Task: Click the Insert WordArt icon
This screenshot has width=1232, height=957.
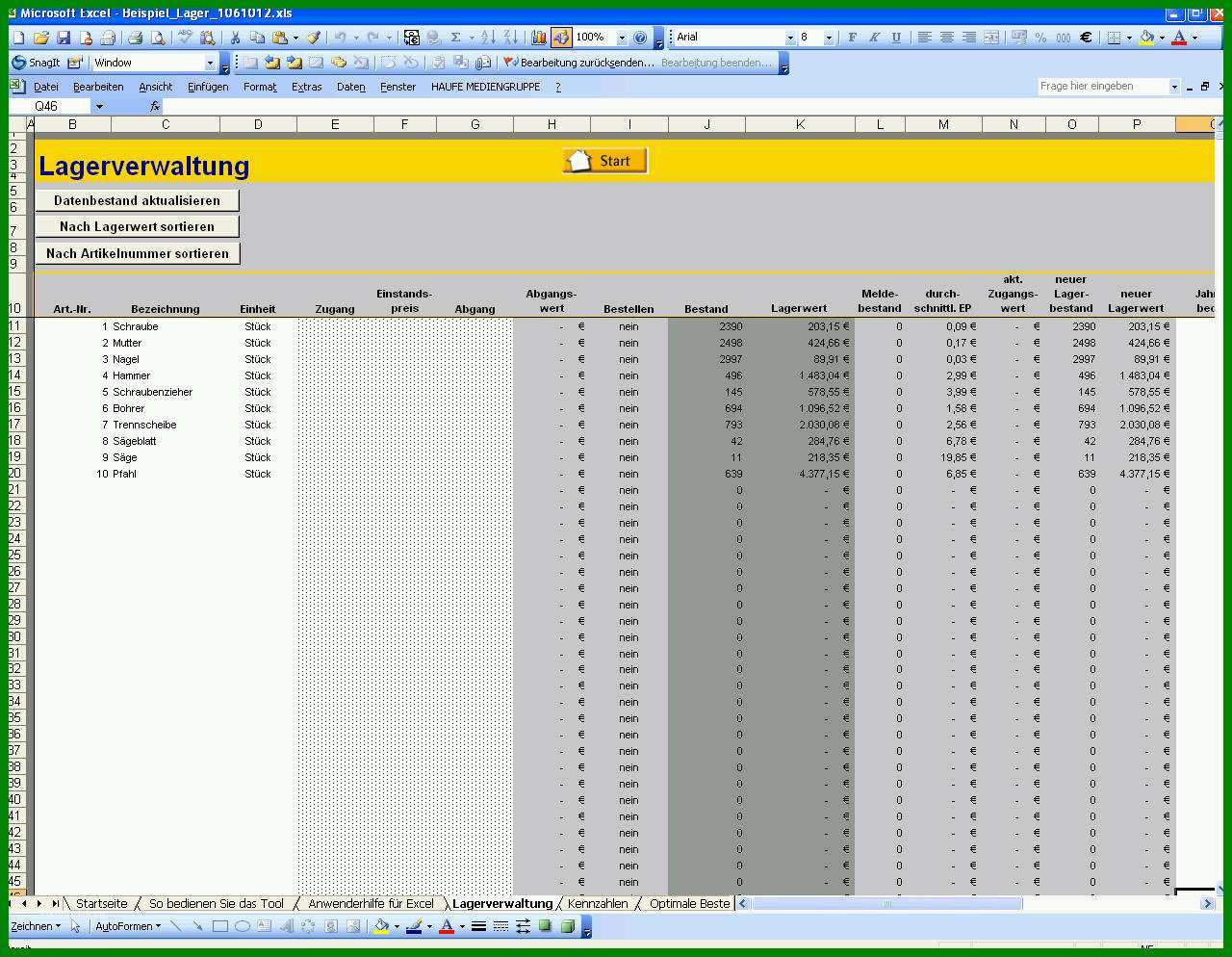Action: coord(286,926)
